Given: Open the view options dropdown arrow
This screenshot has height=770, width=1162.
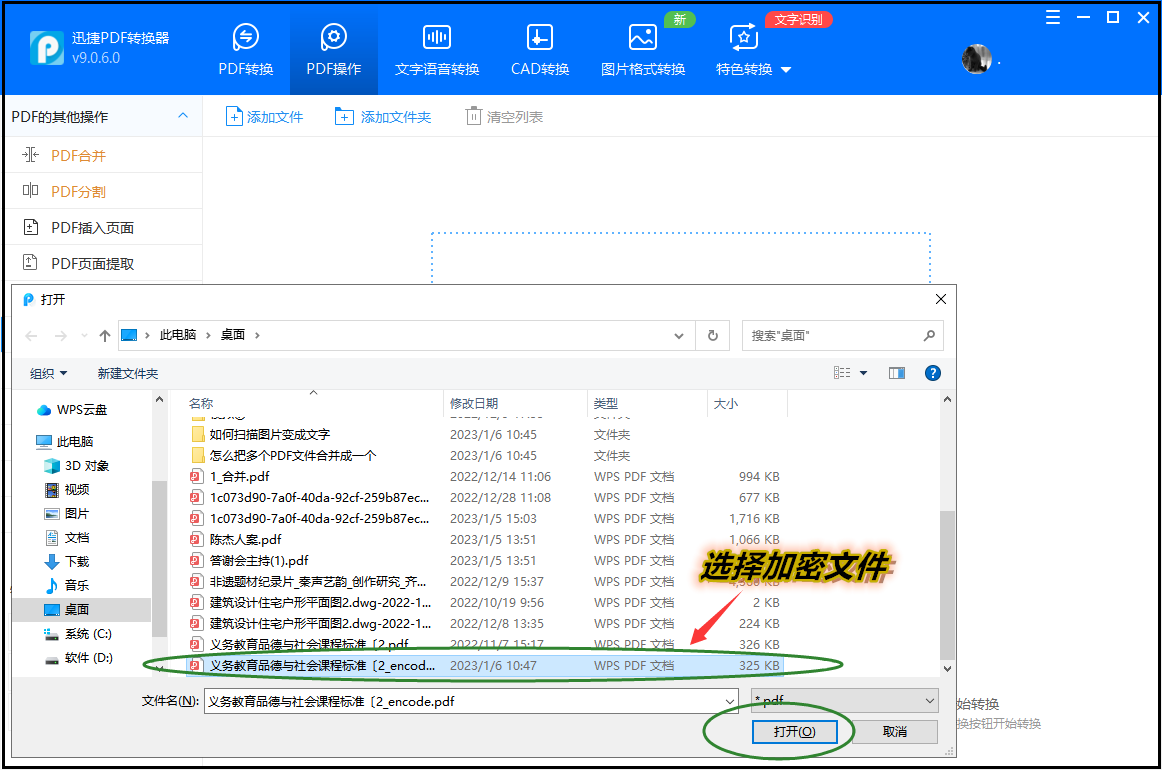Looking at the screenshot, I should tap(863, 373).
